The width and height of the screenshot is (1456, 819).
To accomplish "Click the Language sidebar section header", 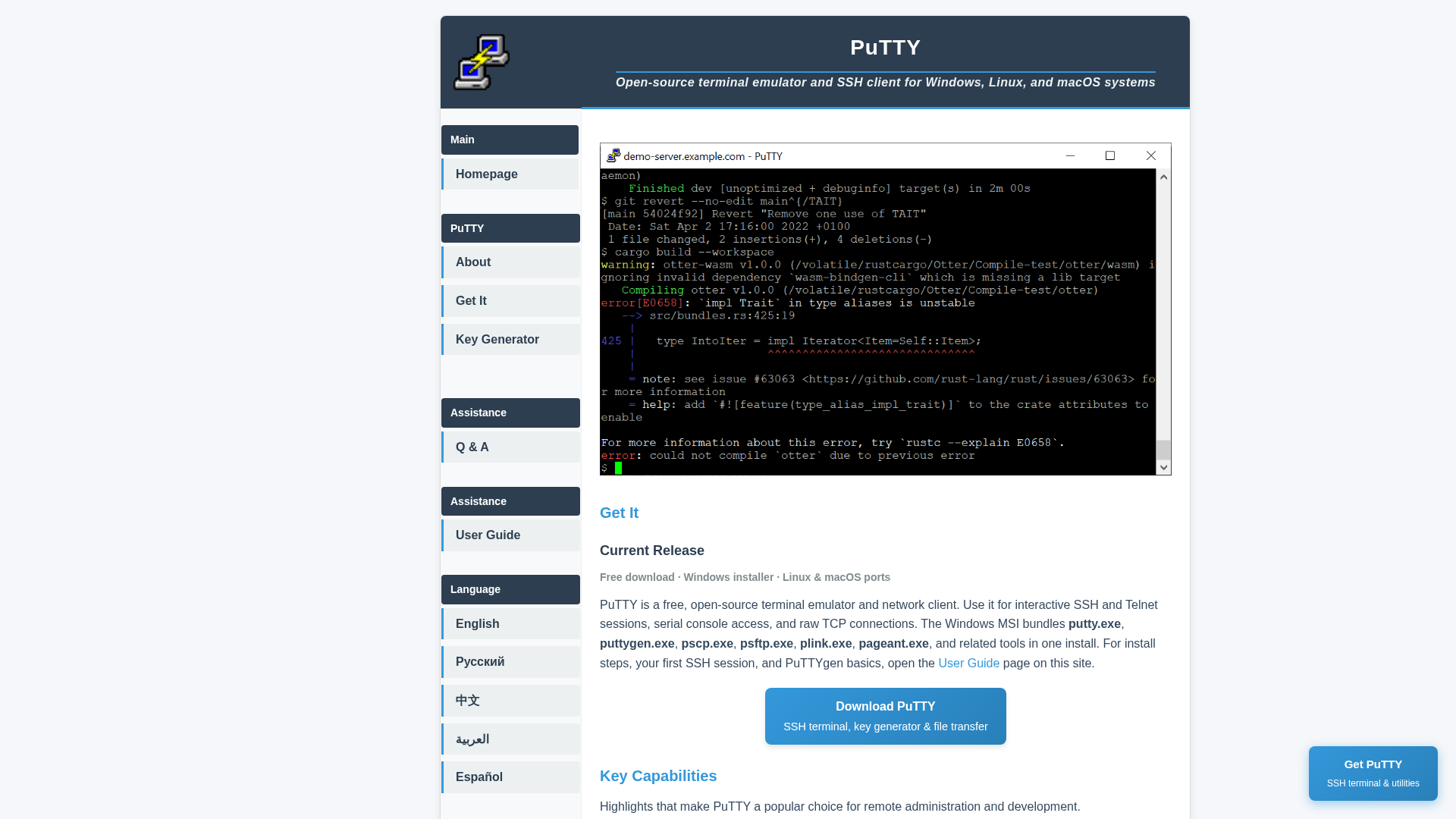I will [510, 590].
